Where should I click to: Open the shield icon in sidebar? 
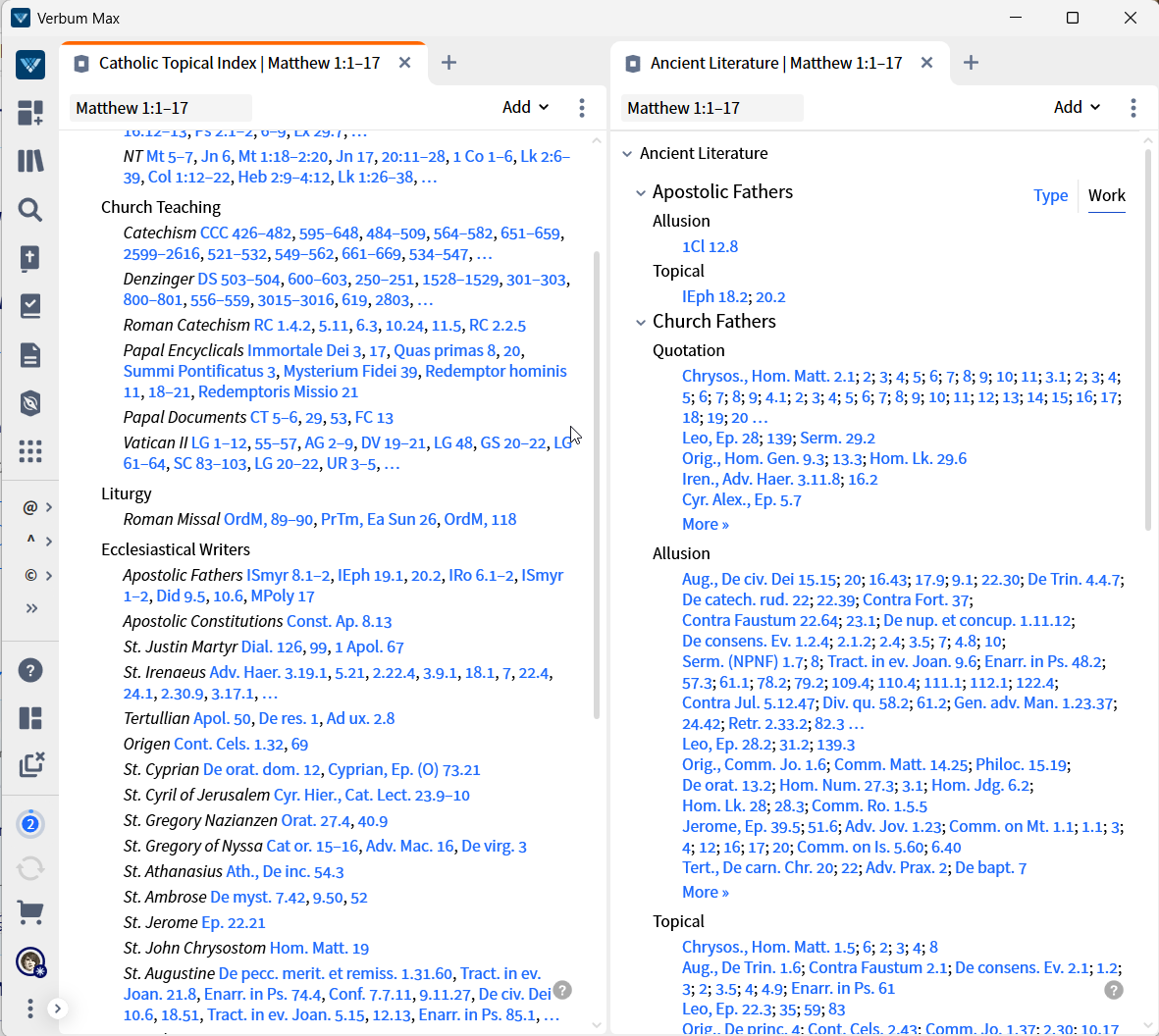30,403
